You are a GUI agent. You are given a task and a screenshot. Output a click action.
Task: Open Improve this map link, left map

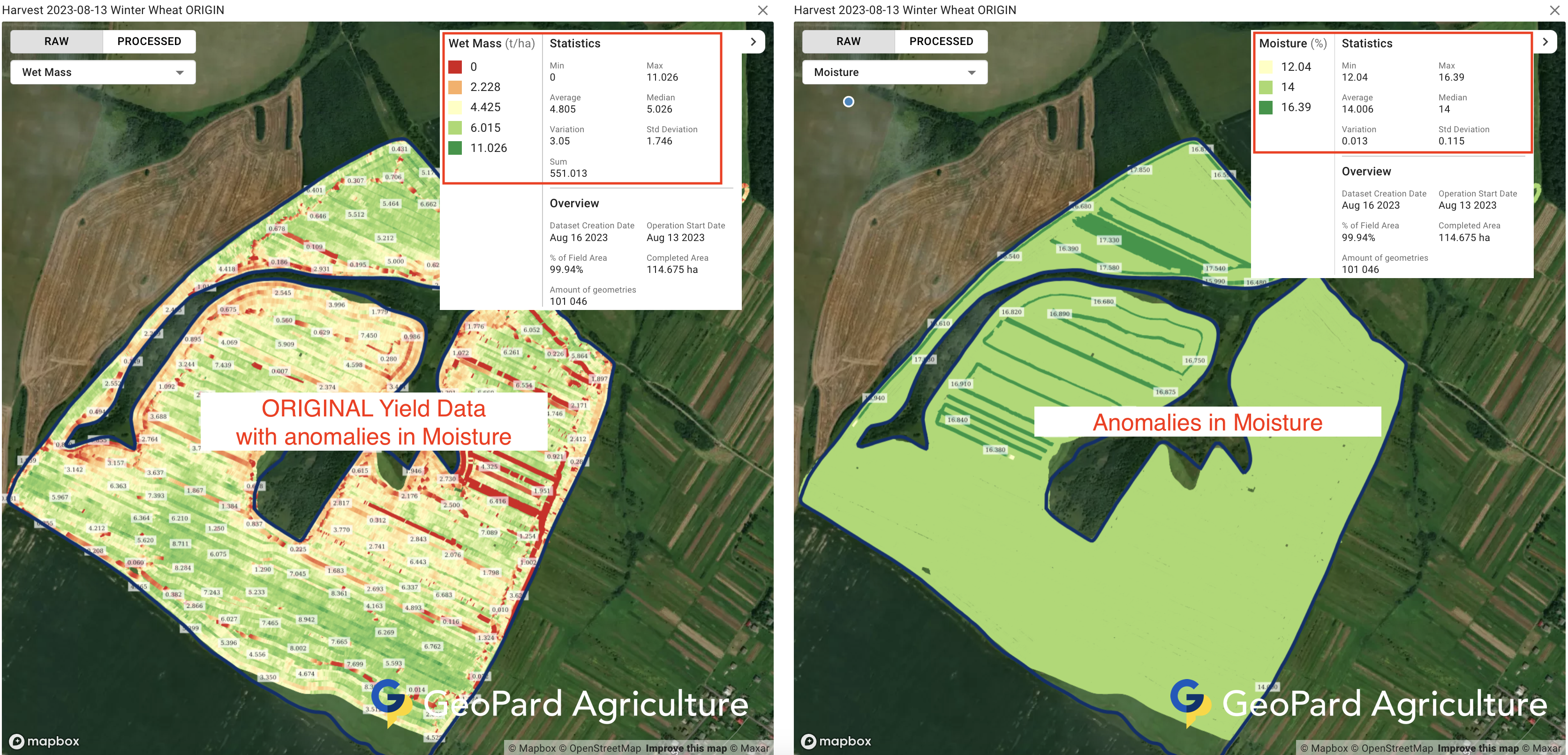[x=686, y=748]
